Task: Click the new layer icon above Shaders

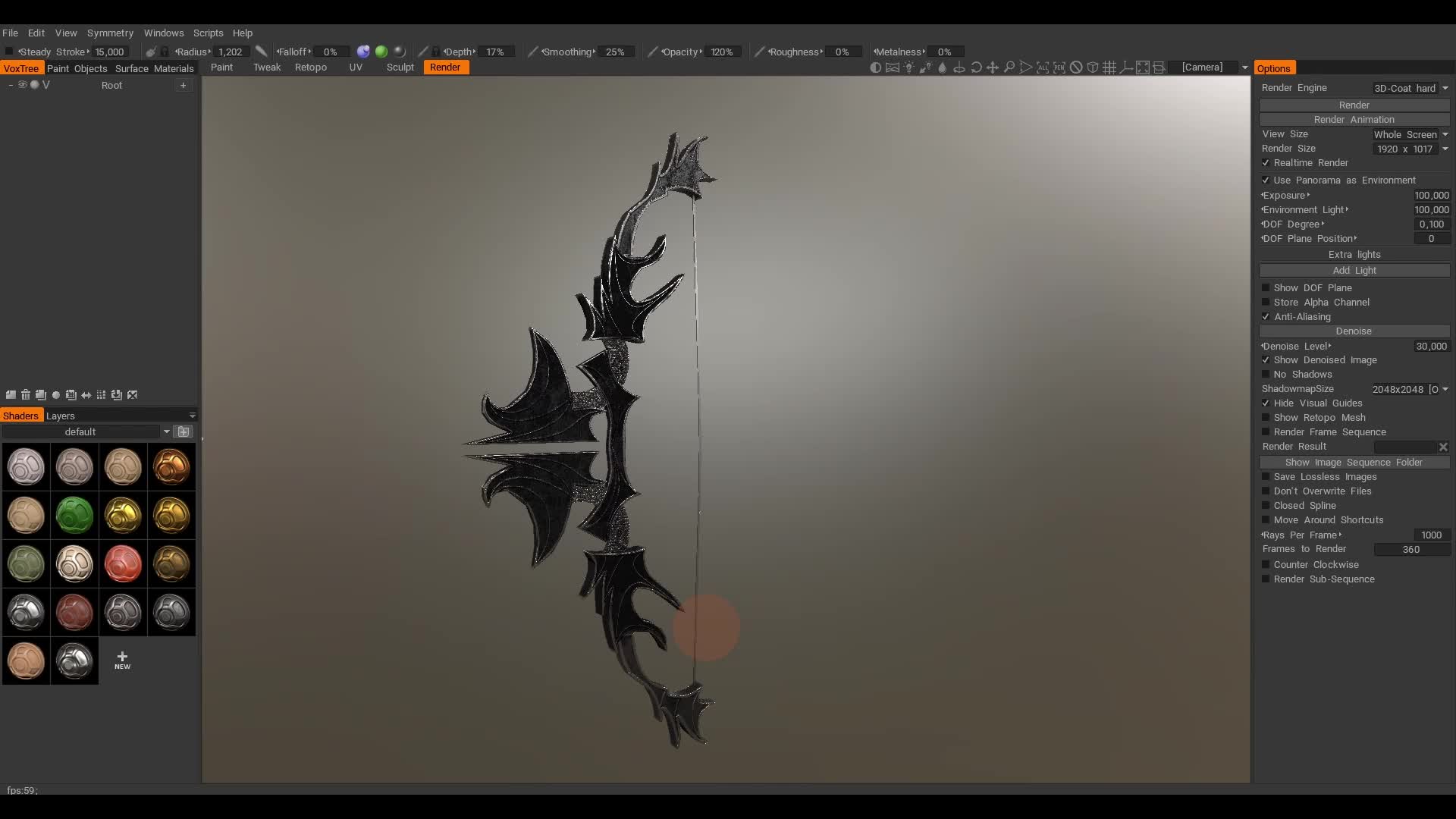Action: coord(11,395)
